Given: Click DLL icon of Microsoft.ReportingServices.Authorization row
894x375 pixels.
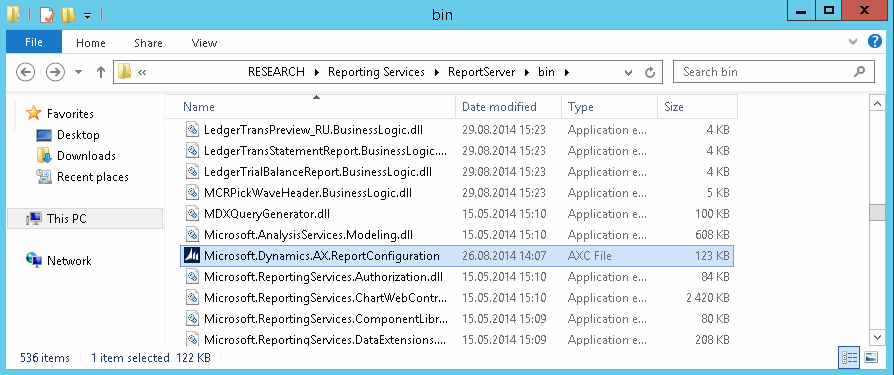Looking at the screenshot, I should click(x=192, y=277).
